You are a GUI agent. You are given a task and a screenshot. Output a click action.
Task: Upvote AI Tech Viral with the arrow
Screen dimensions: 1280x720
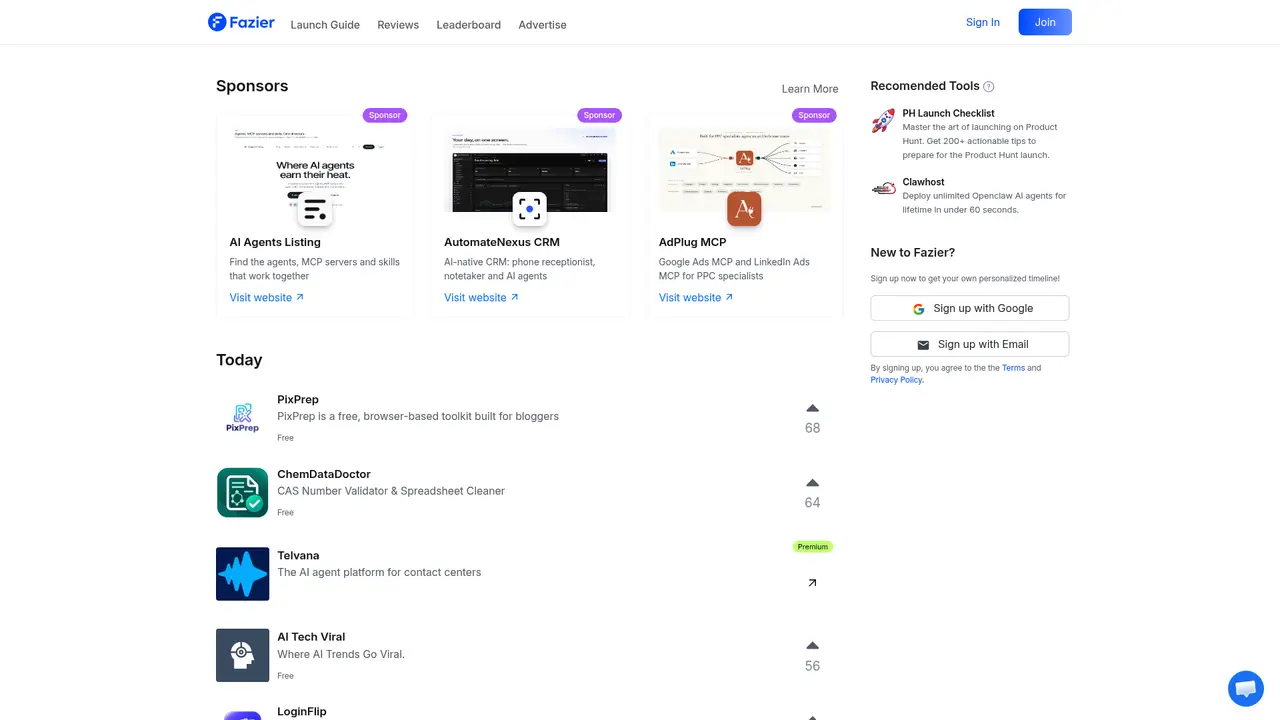[x=812, y=646]
